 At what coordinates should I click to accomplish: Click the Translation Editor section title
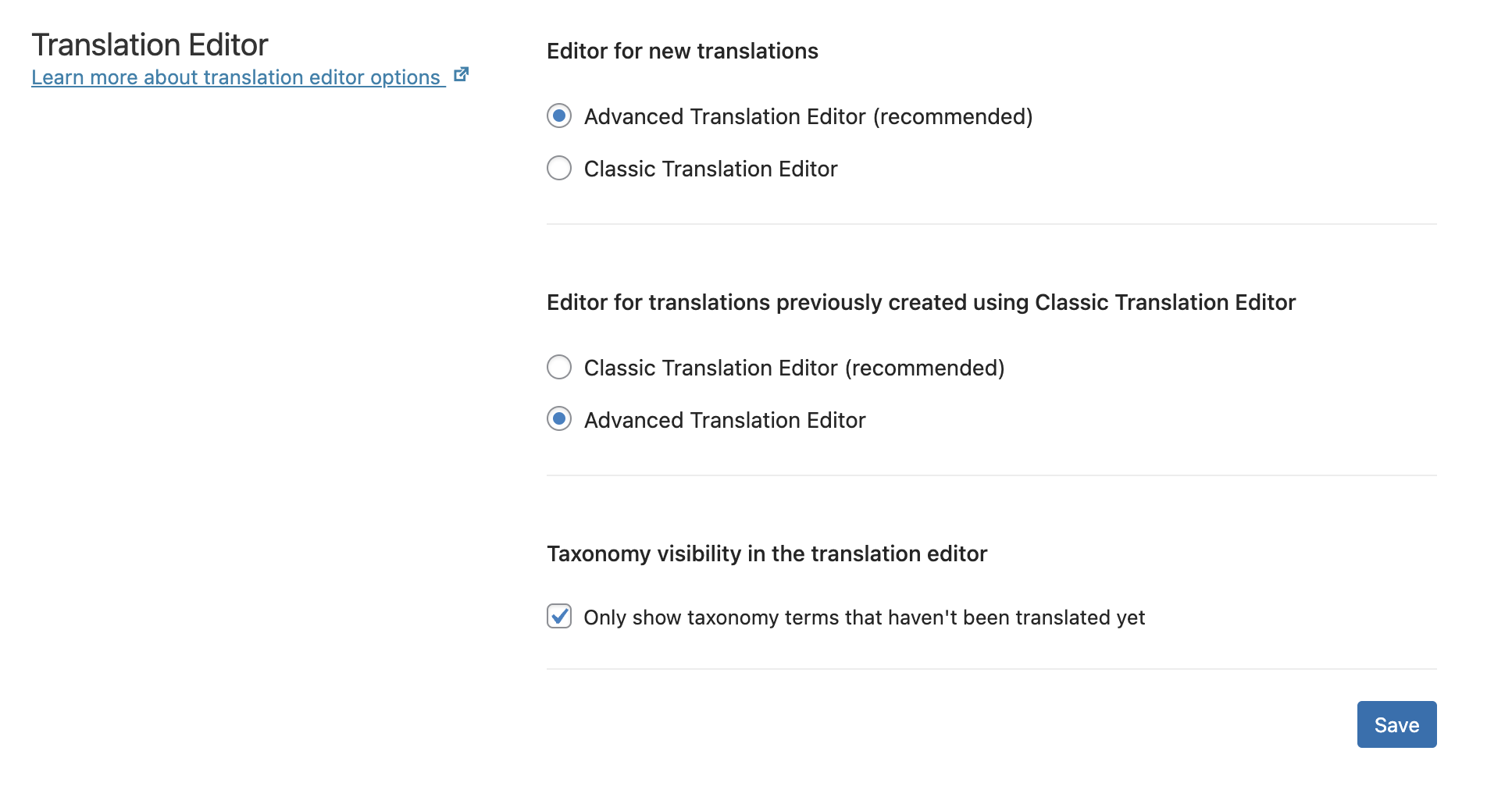tap(150, 44)
